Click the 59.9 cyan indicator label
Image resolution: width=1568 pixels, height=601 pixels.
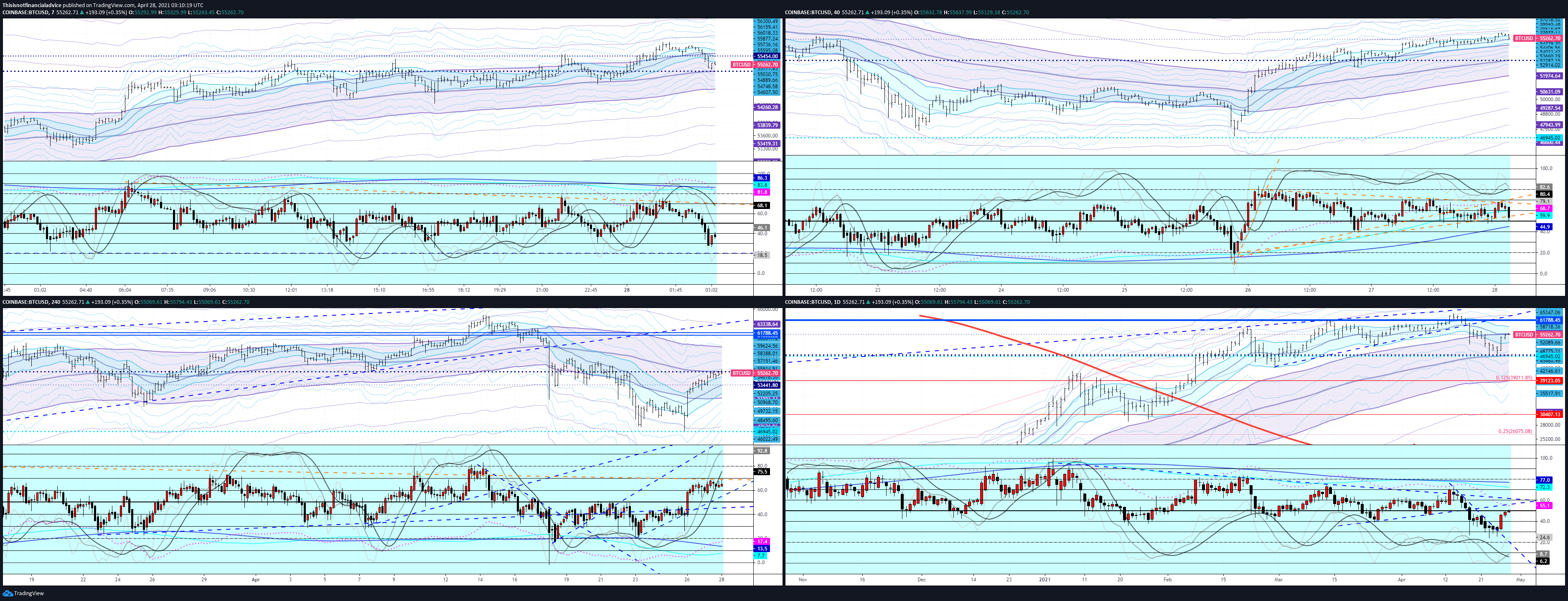point(1545,216)
